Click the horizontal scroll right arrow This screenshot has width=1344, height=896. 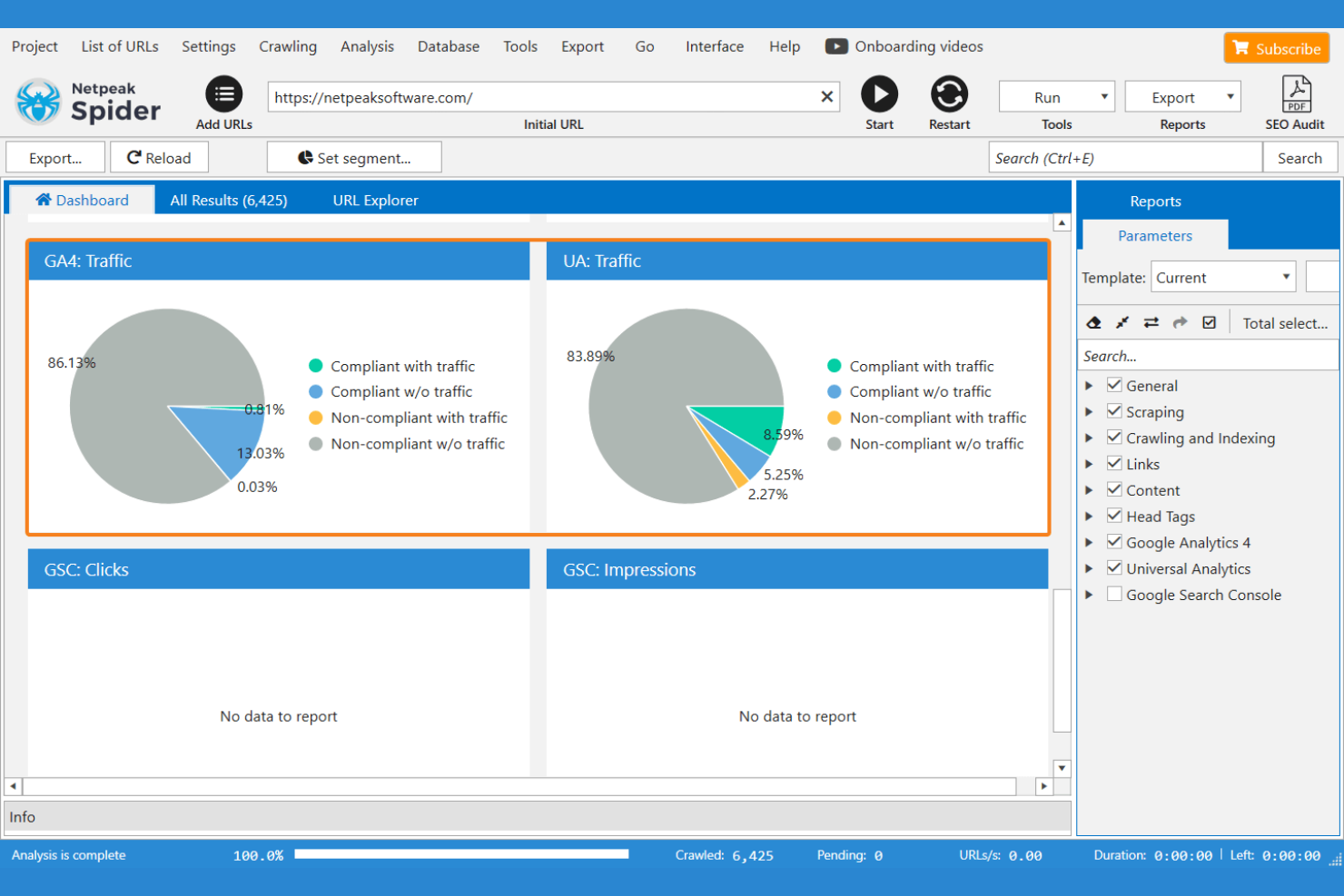1043,786
